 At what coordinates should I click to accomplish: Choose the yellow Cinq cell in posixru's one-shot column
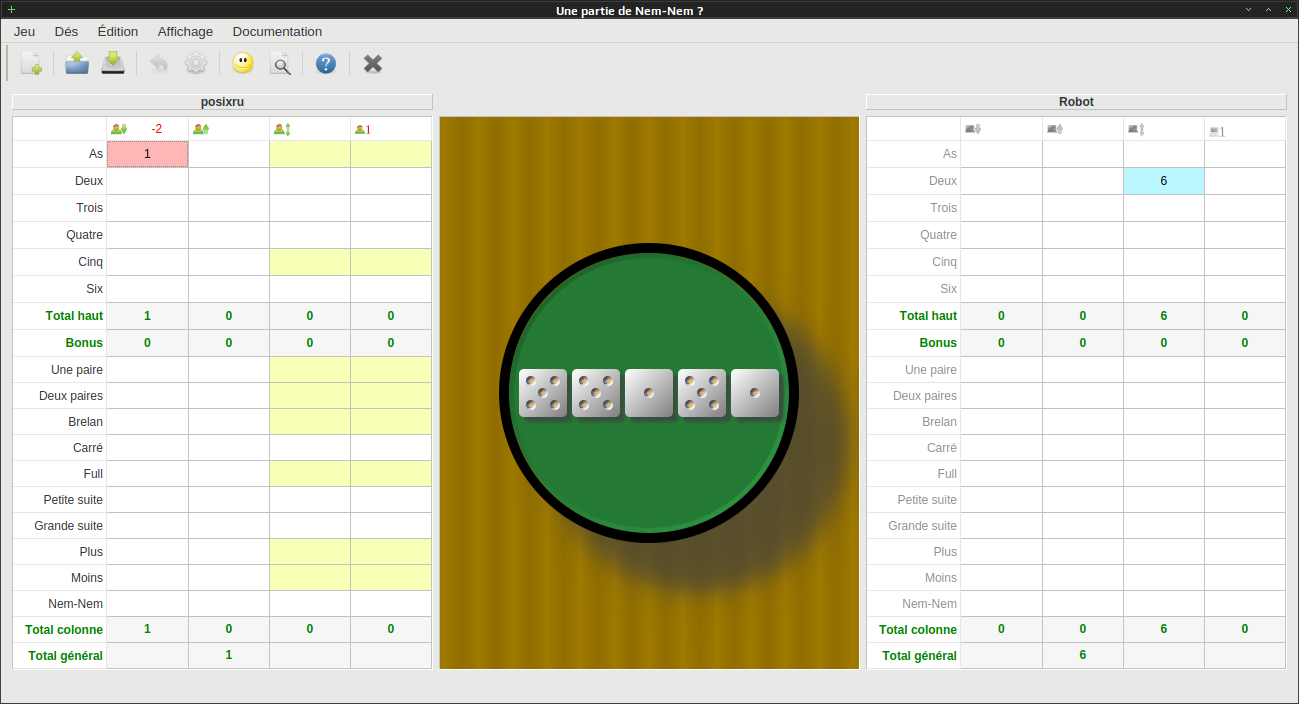click(x=391, y=262)
